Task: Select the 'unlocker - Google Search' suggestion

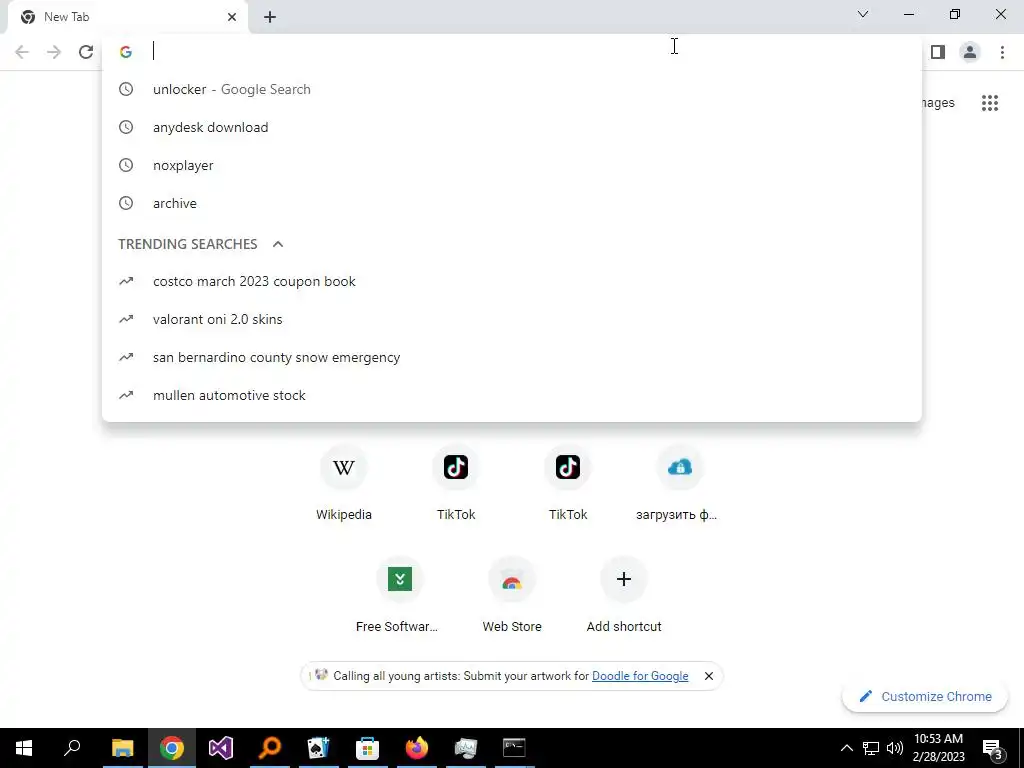Action: [x=512, y=89]
